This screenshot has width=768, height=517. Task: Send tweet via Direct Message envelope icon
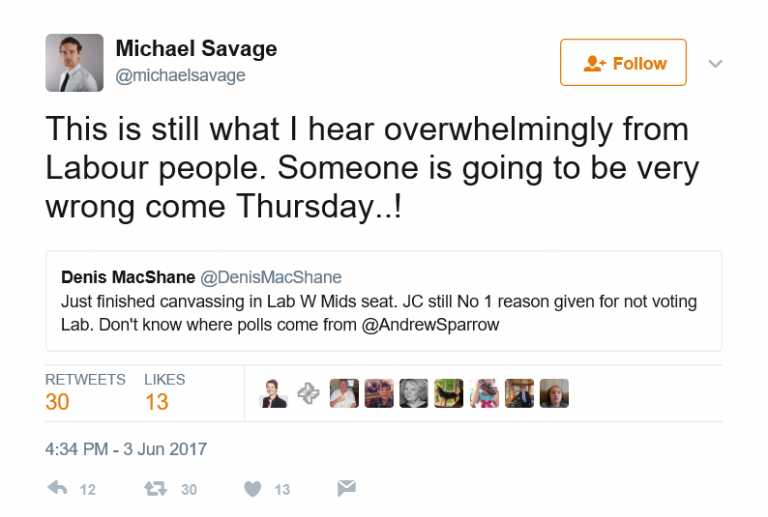[346, 489]
